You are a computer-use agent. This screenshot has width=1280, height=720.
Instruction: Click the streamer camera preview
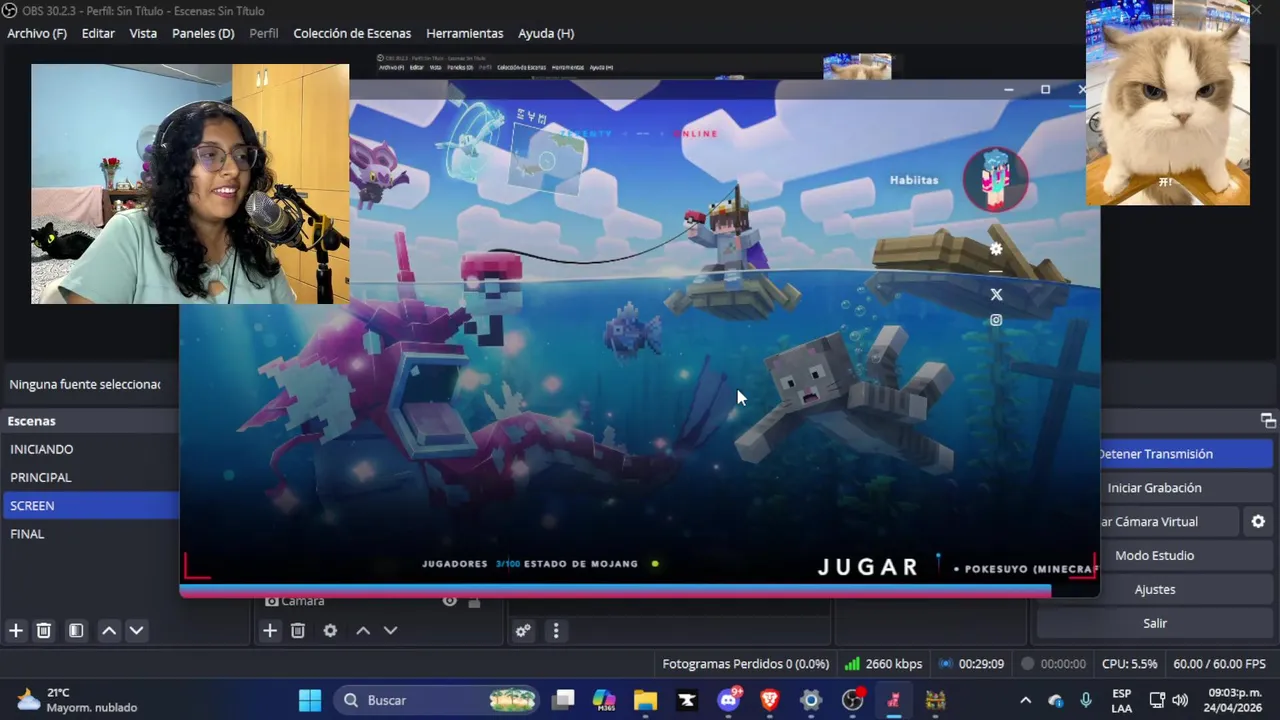point(190,184)
